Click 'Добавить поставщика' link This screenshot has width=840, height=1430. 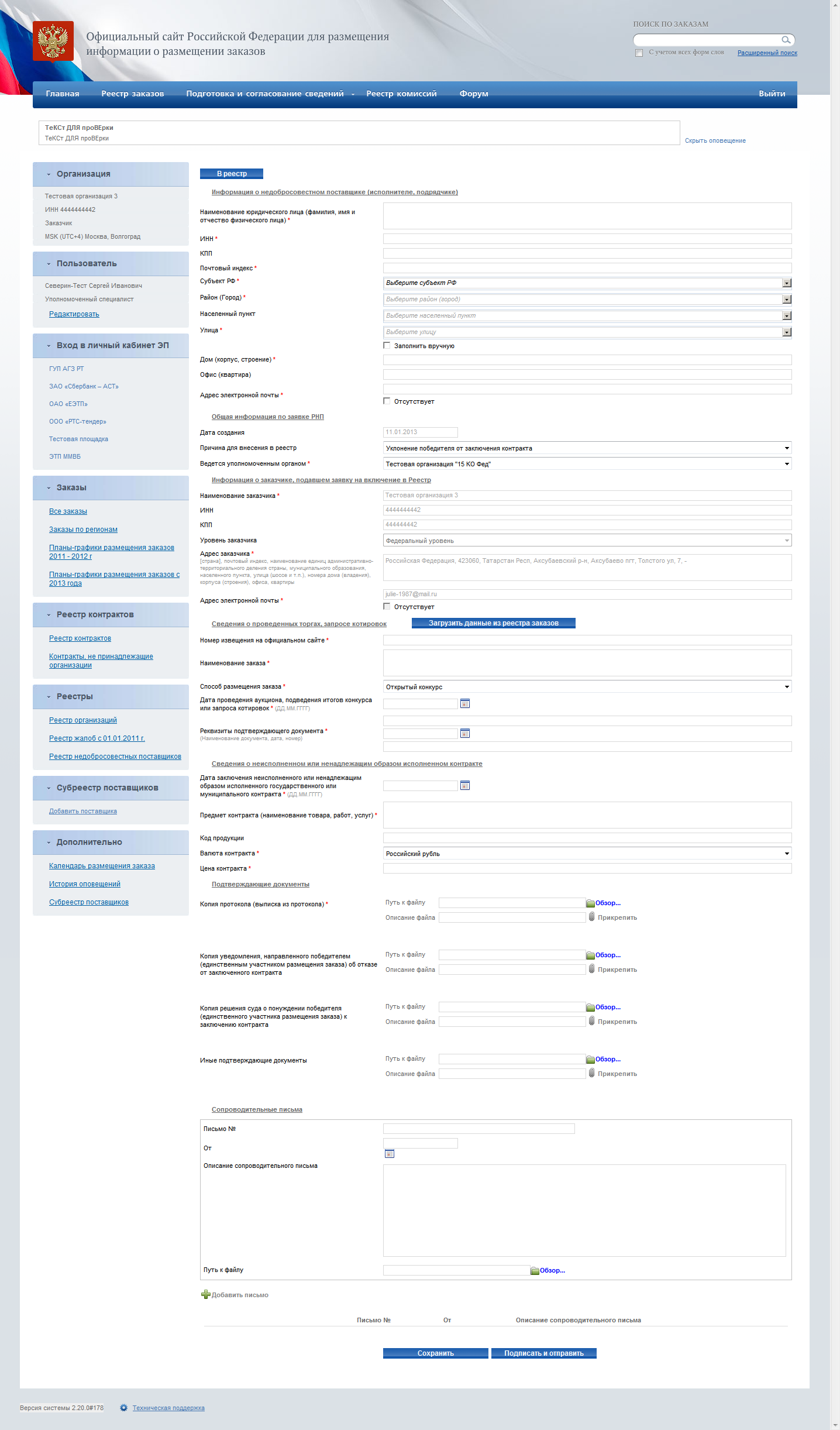tap(83, 812)
